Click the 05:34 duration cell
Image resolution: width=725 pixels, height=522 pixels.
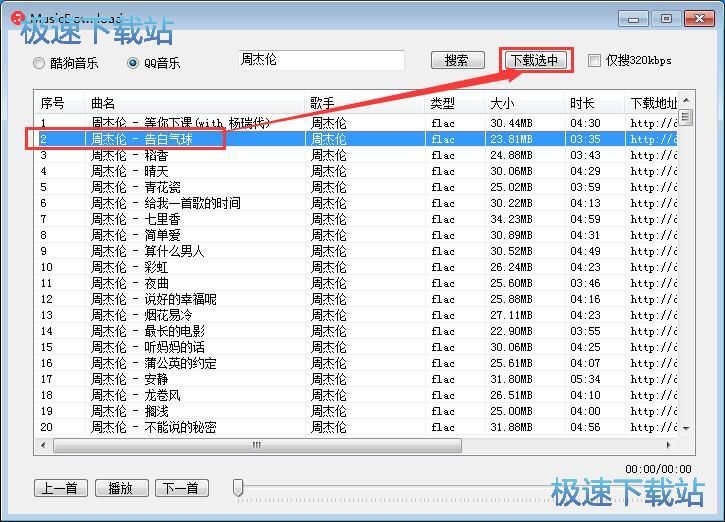coord(585,379)
